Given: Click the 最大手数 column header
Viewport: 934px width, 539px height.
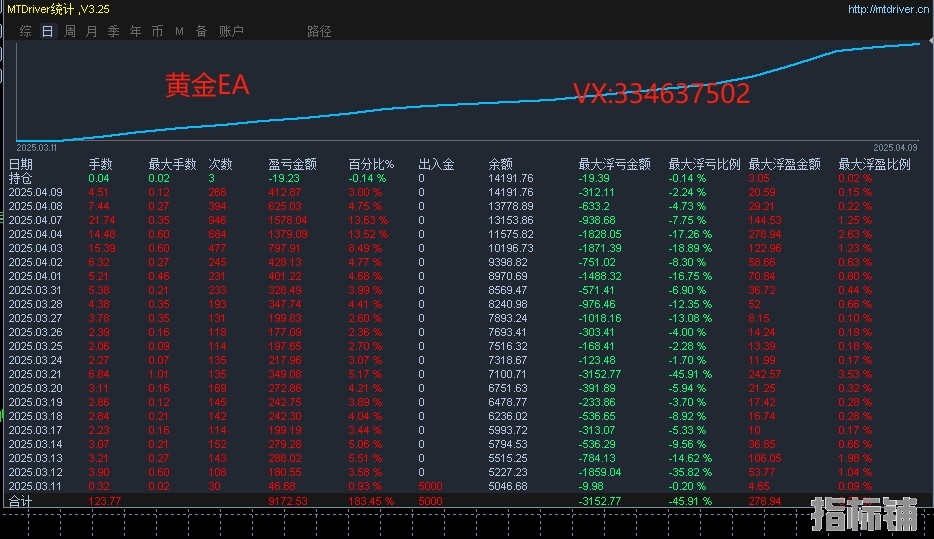Looking at the screenshot, I should [x=172, y=164].
